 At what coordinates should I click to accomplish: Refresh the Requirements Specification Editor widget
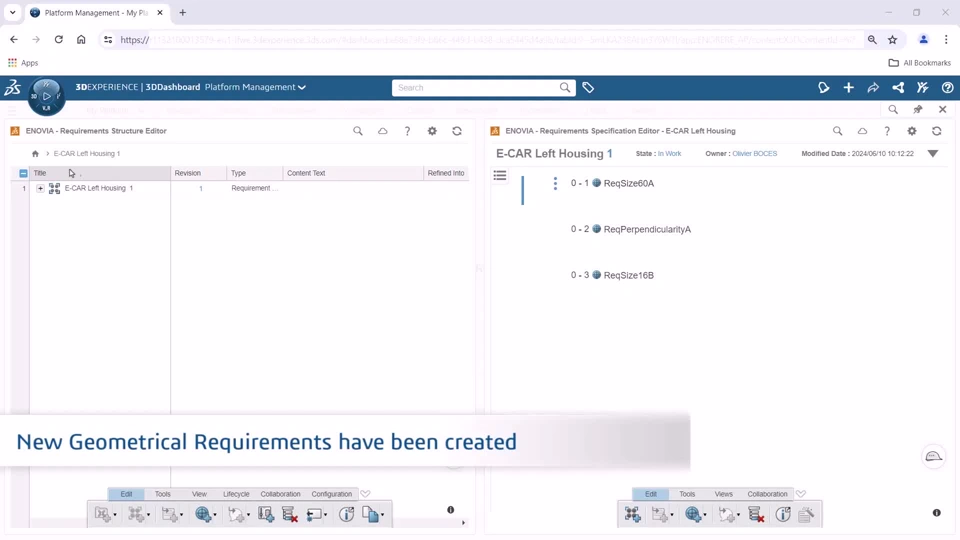point(936,131)
